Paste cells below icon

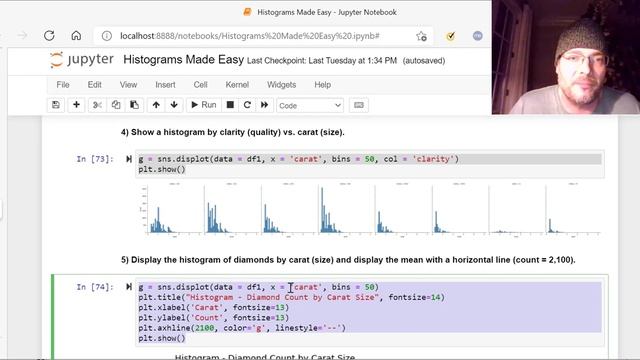point(134,105)
